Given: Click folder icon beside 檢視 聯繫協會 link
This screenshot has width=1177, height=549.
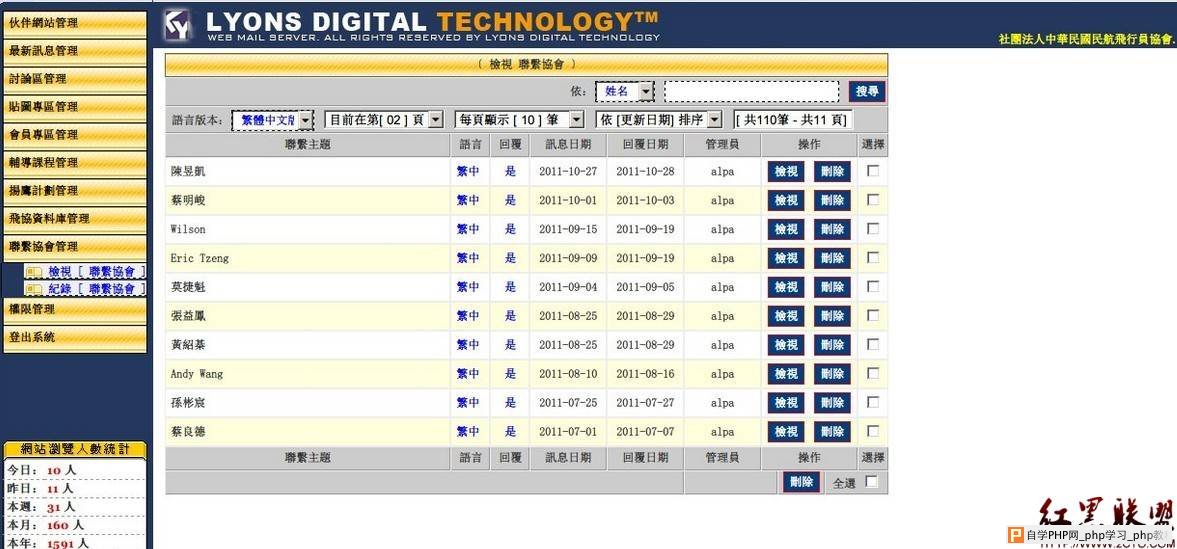Looking at the screenshot, I should [x=34, y=272].
